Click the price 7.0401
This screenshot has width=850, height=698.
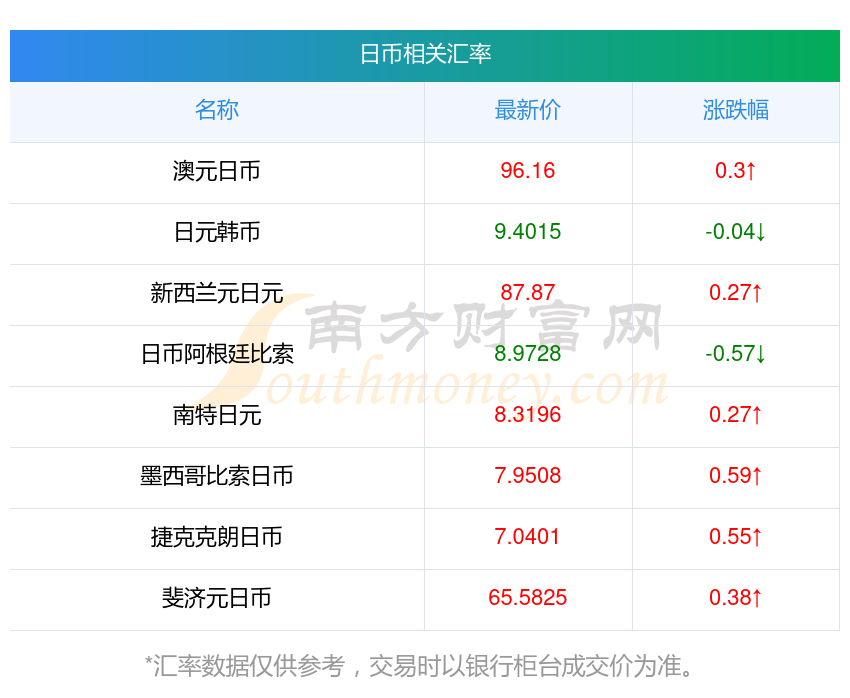click(527, 537)
